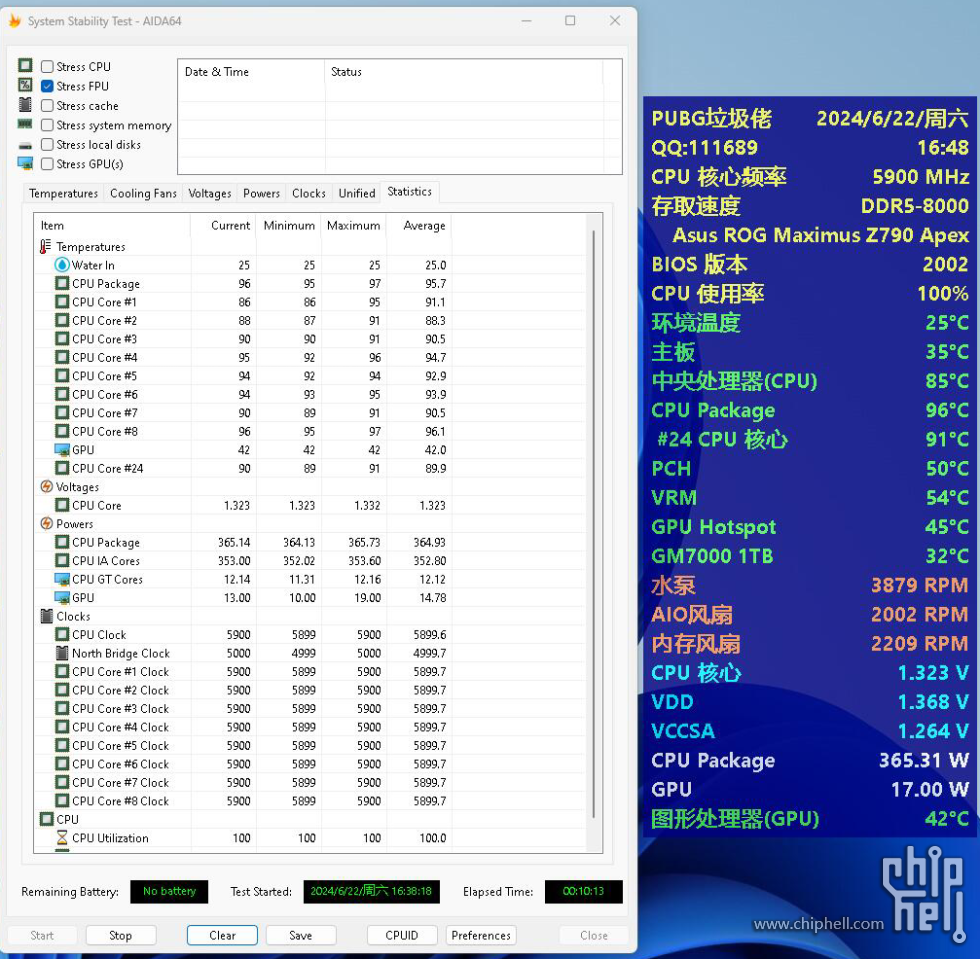Open the Voltages tab
The width and height of the screenshot is (980, 959).
point(209,193)
